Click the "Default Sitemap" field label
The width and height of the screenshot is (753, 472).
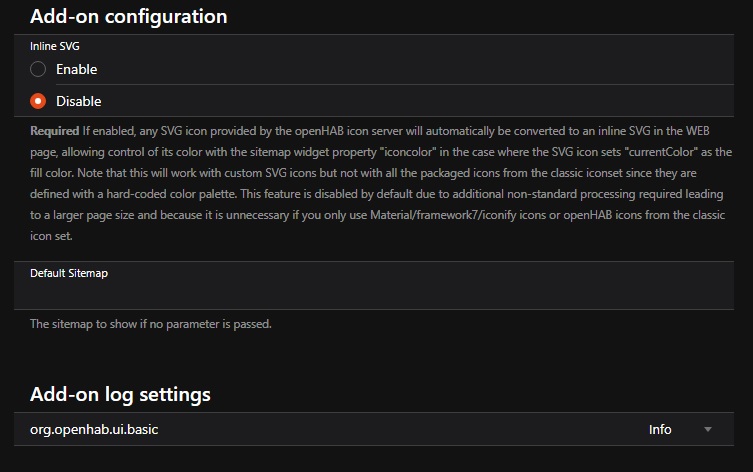[69, 273]
